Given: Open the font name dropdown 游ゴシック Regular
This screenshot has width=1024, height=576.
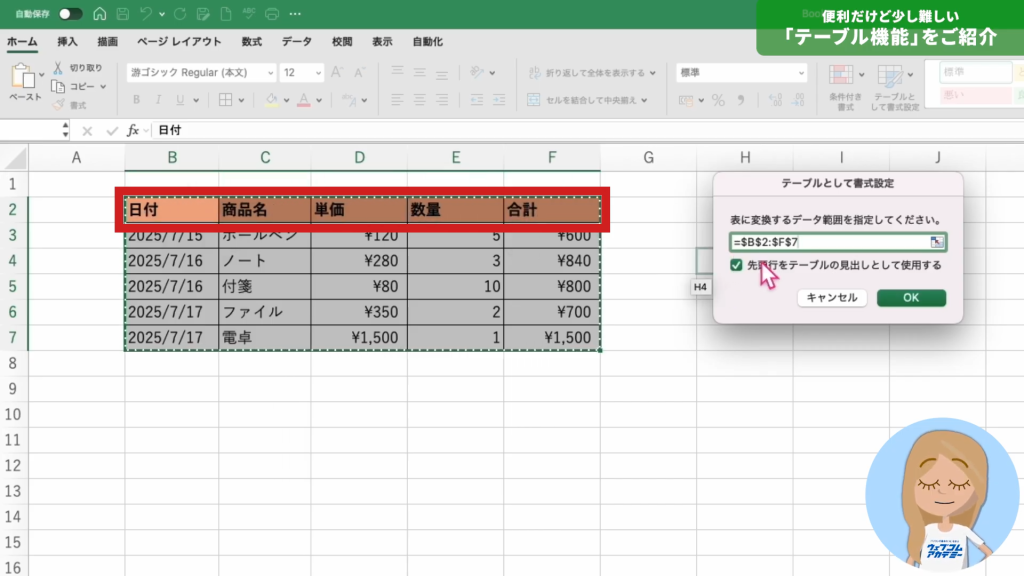Looking at the screenshot, I should [x=269, y=73].
